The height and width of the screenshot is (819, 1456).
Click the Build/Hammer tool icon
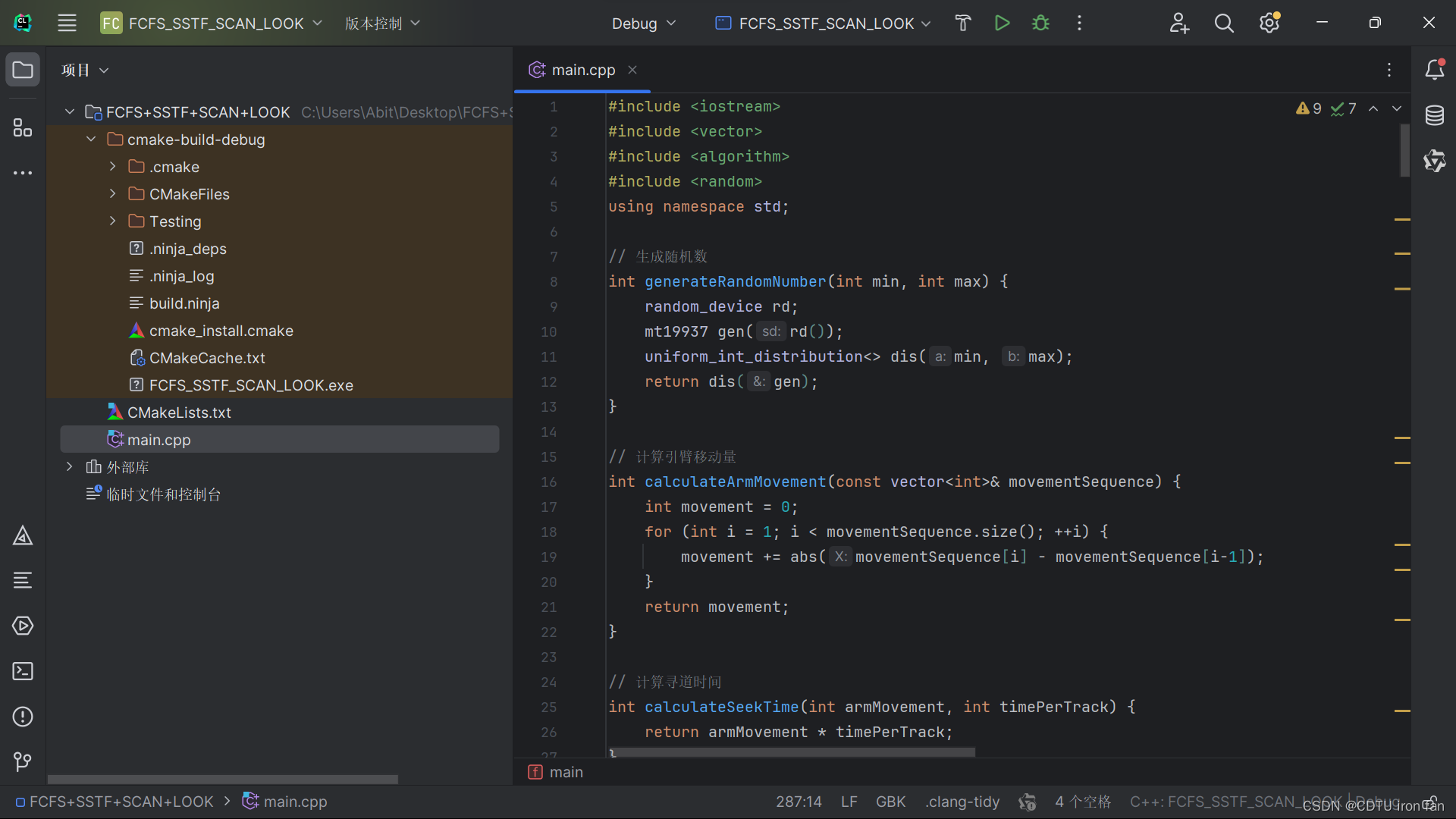(x=962, y=22)
